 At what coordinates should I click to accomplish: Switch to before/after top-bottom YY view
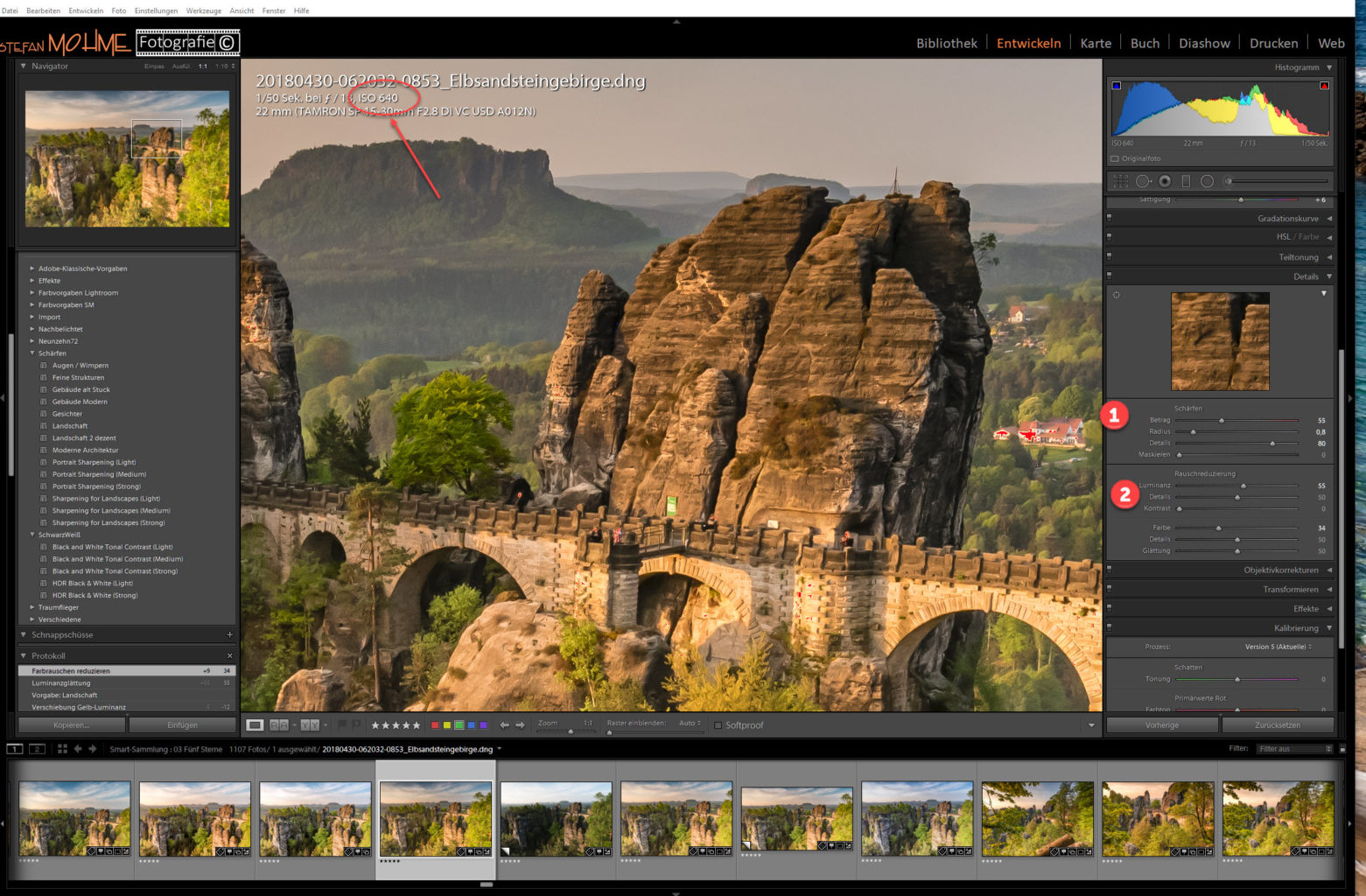click(x=310, y=724)
